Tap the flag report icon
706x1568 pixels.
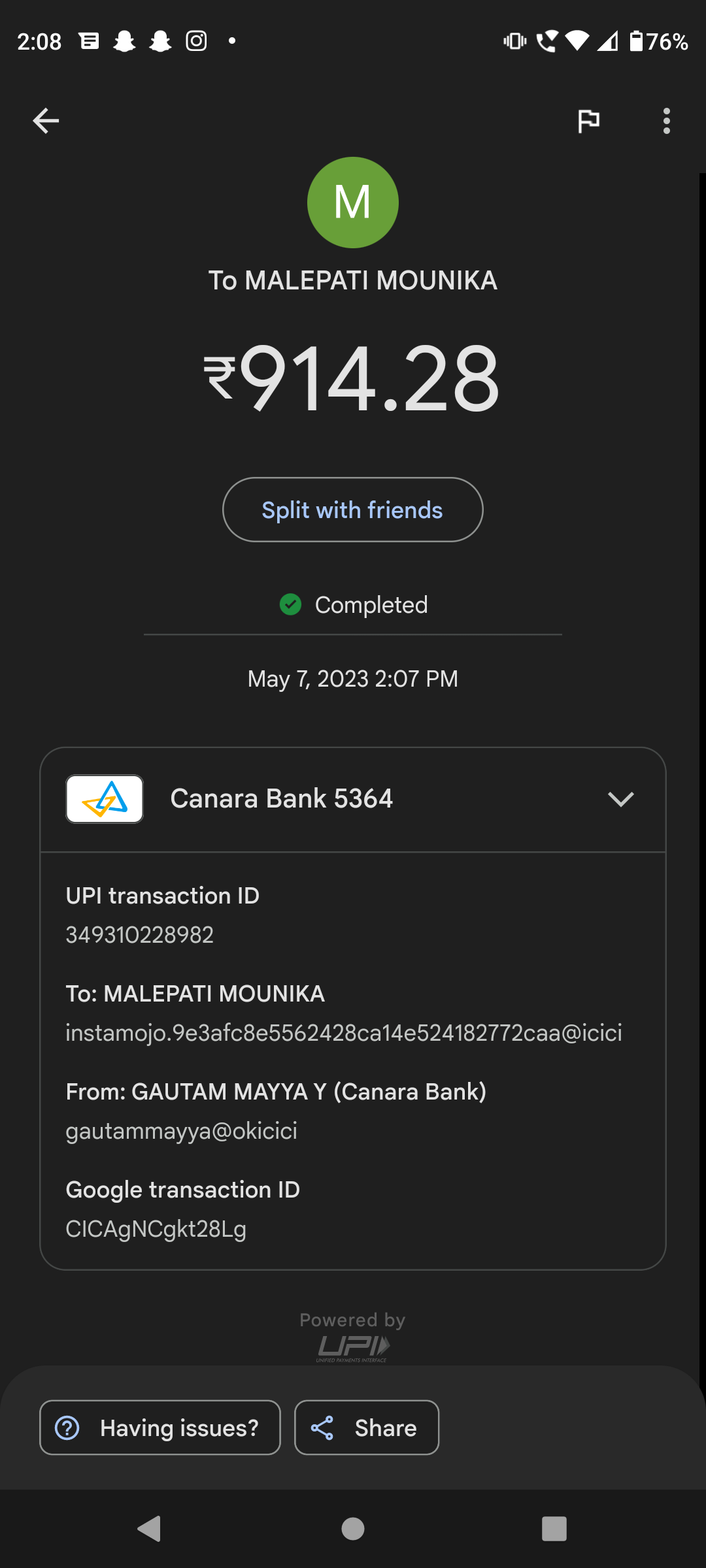click(588, 121)
